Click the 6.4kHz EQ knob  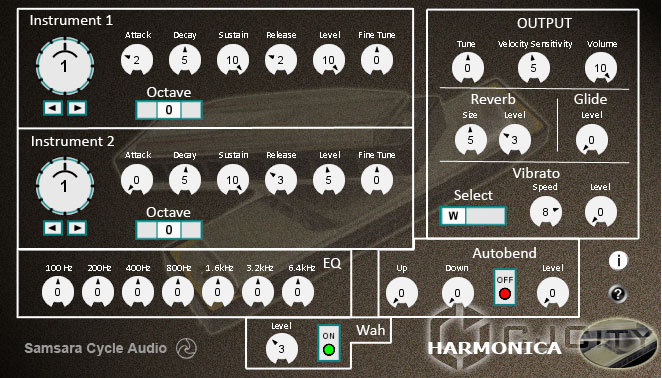(298, 291)
